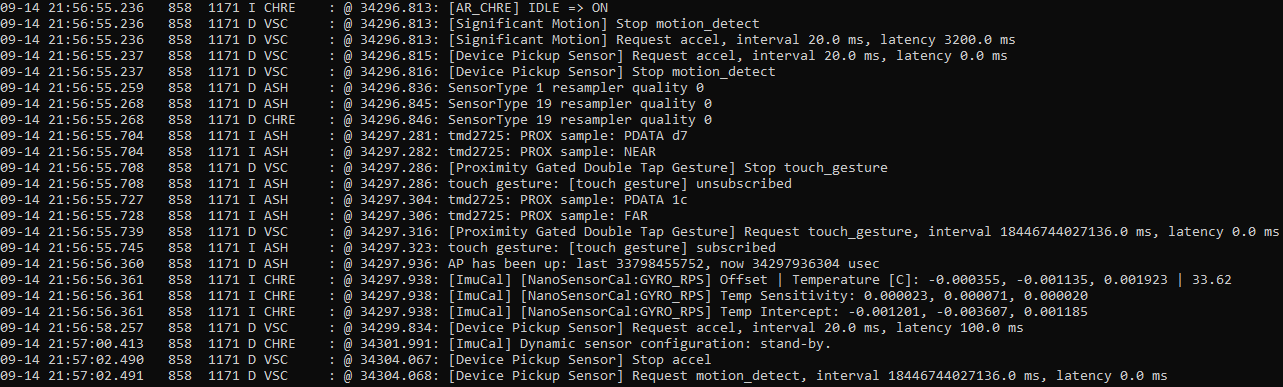Select the 'PROX sample: FAR' log entry
The height and width of the screenshot is (387, 1283).
point(324,215)
